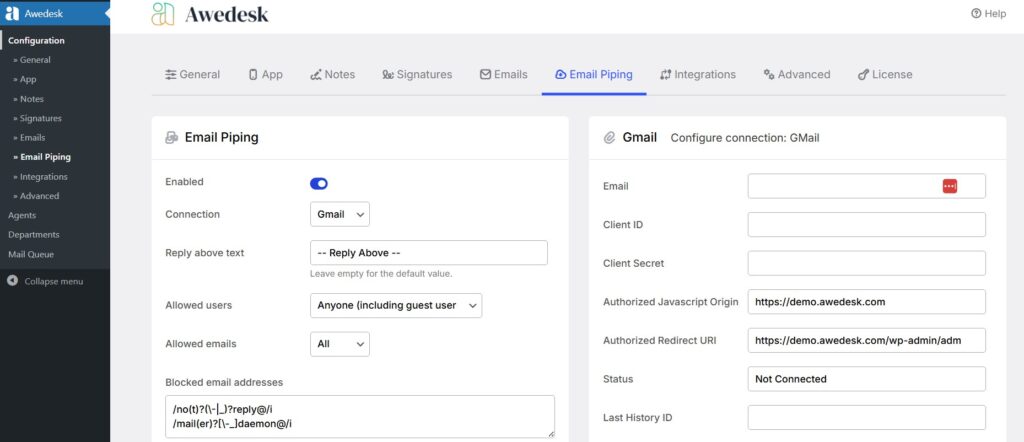
Task: Open Agents in the sidebar
Action: tap(22, 215)
